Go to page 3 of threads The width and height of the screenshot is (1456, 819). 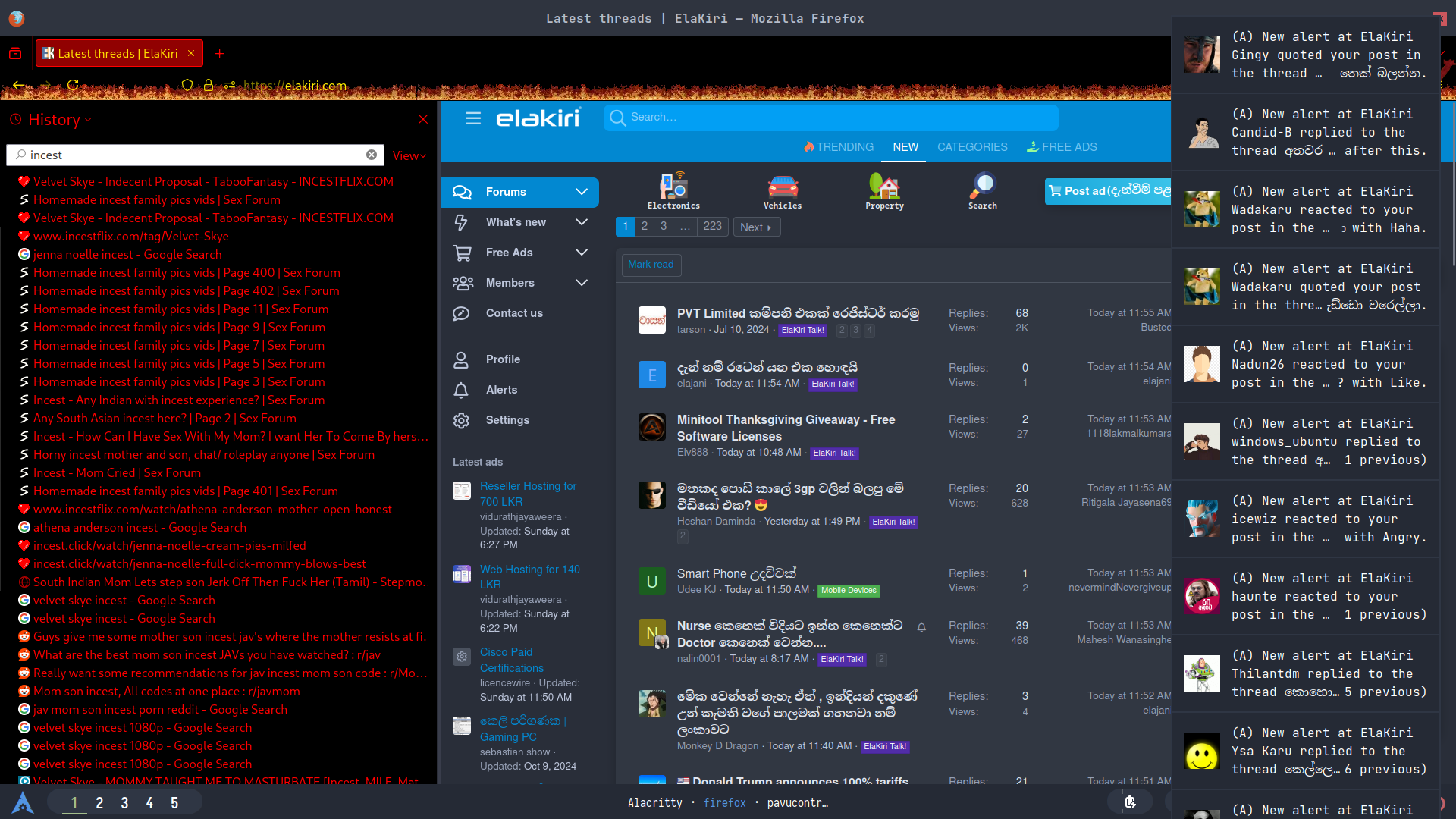[664, 226]
